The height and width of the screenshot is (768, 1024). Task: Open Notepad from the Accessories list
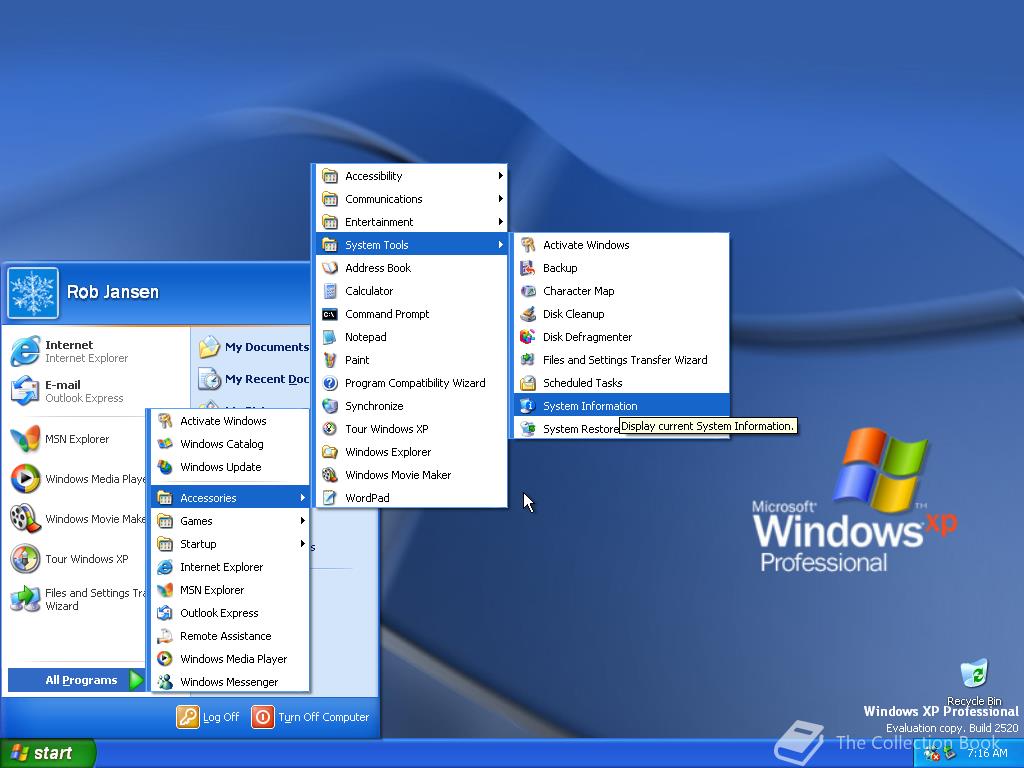[x=365, y=337]
